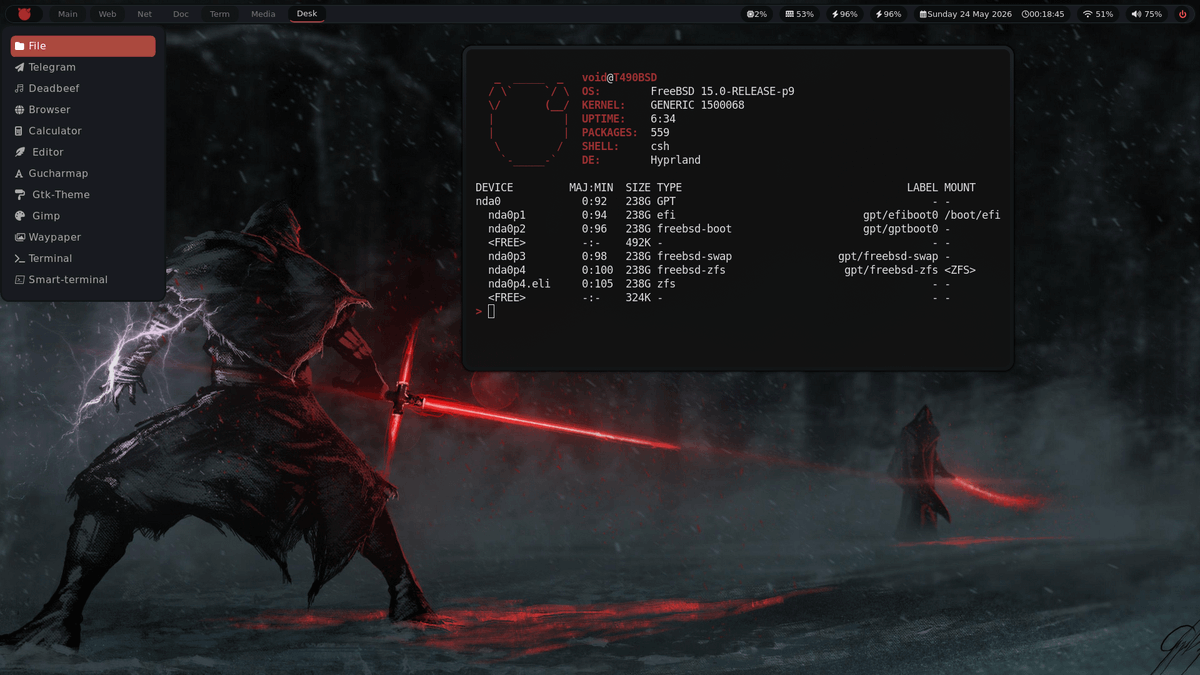The width and height of the screenshot is (1200, 675).
Task: Click the paint roller icon beside Gtk-Theme
Action: (x=20, y=195)
